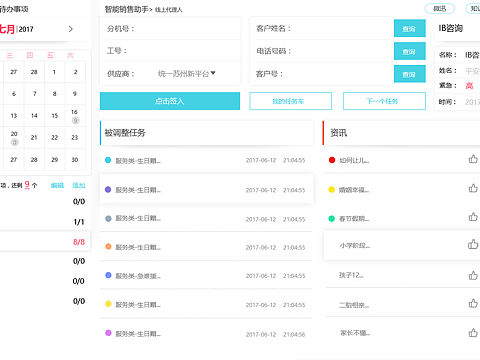Go to next month with calendar arrow

tap(70, 29)
